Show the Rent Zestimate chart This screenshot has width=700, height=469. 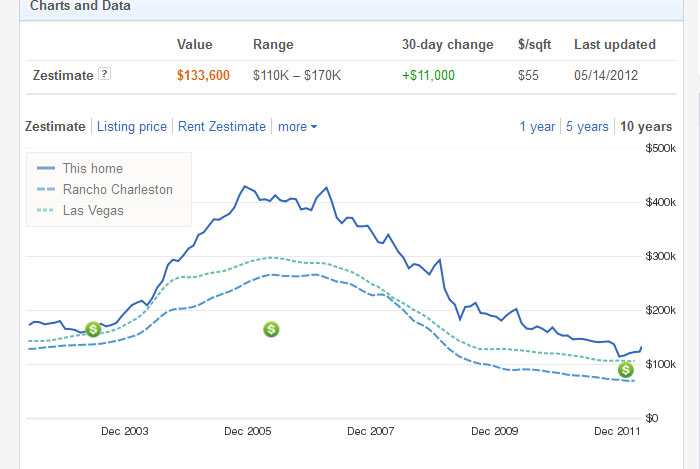click(221, 127)
